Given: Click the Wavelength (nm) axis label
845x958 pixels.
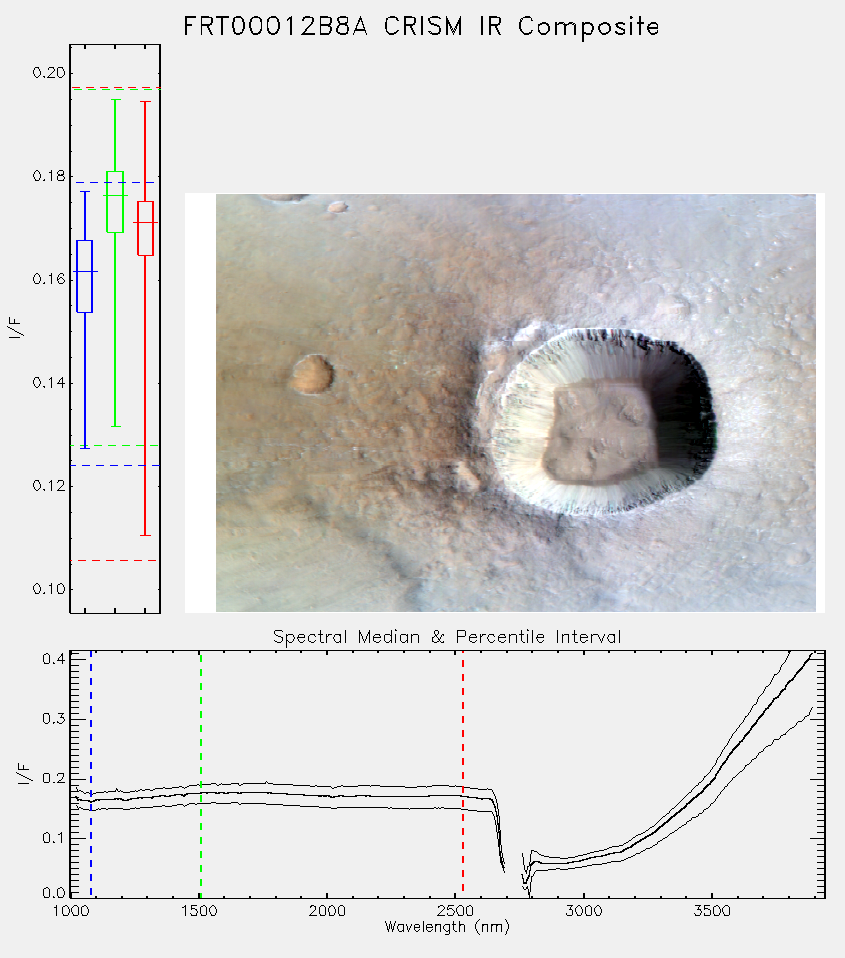Looking at the screenshot, I should click(x=447, y=927).
